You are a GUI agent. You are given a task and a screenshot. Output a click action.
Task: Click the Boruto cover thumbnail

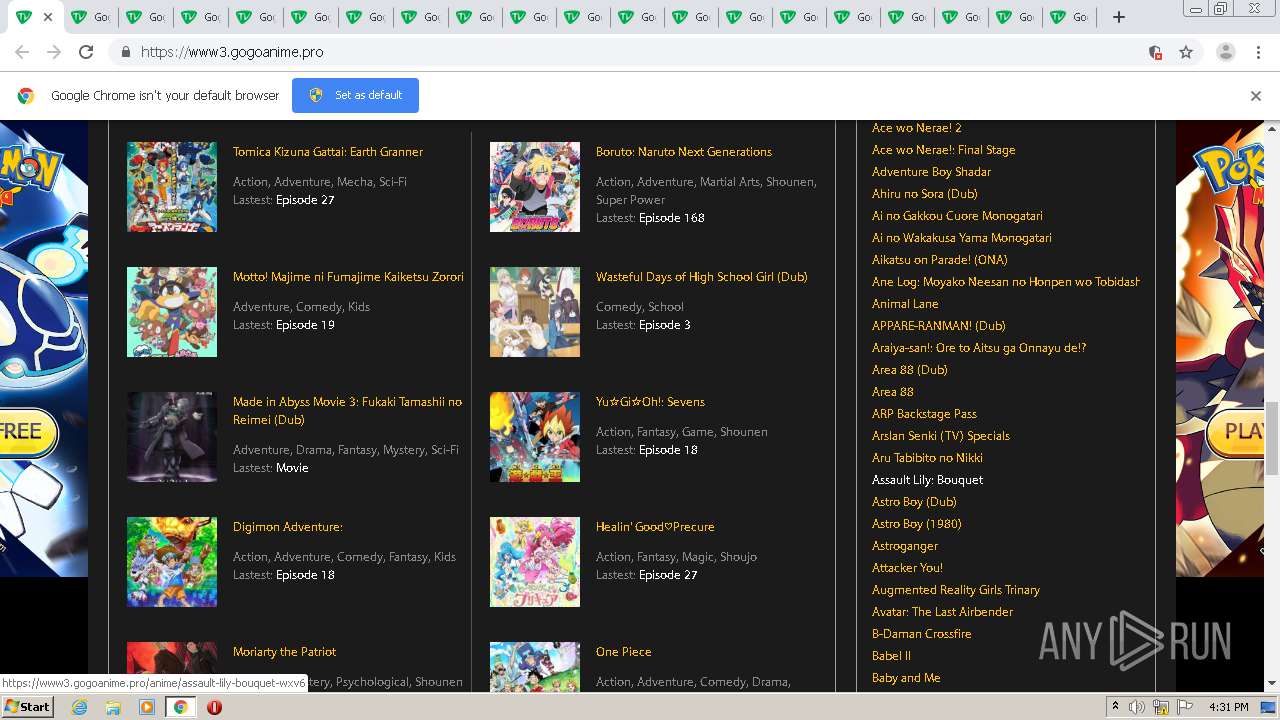pyautogui.click(x=535, y=187)
